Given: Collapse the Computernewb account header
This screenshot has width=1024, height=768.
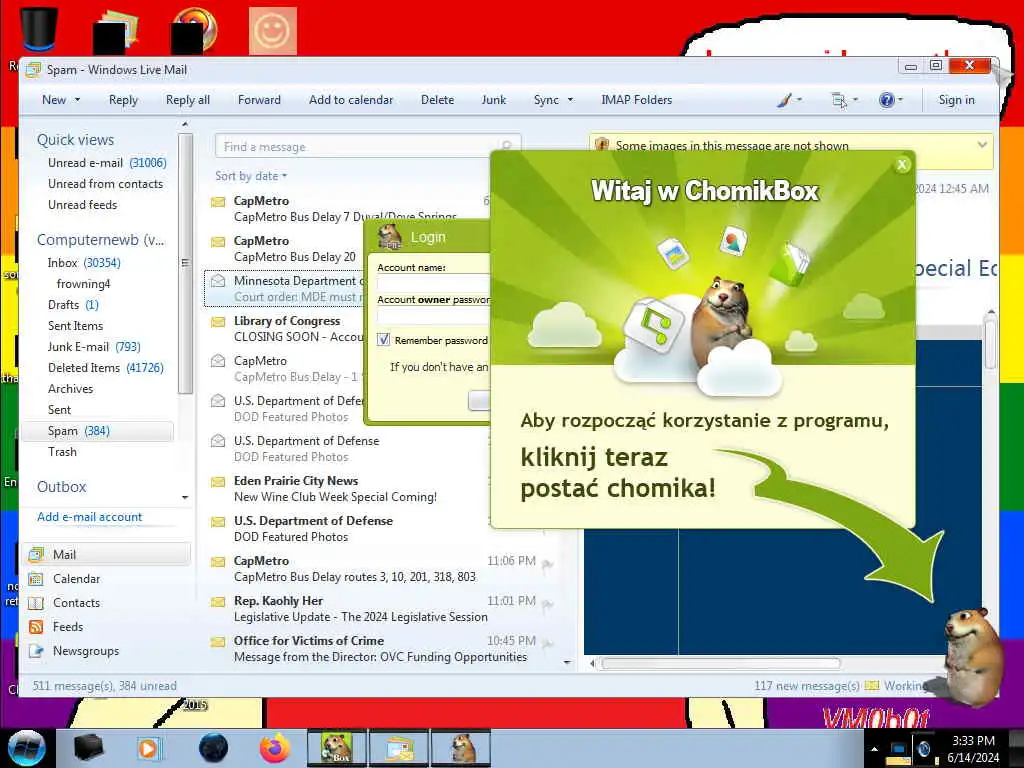Looking at the screenshot, I should click(101, 240).
